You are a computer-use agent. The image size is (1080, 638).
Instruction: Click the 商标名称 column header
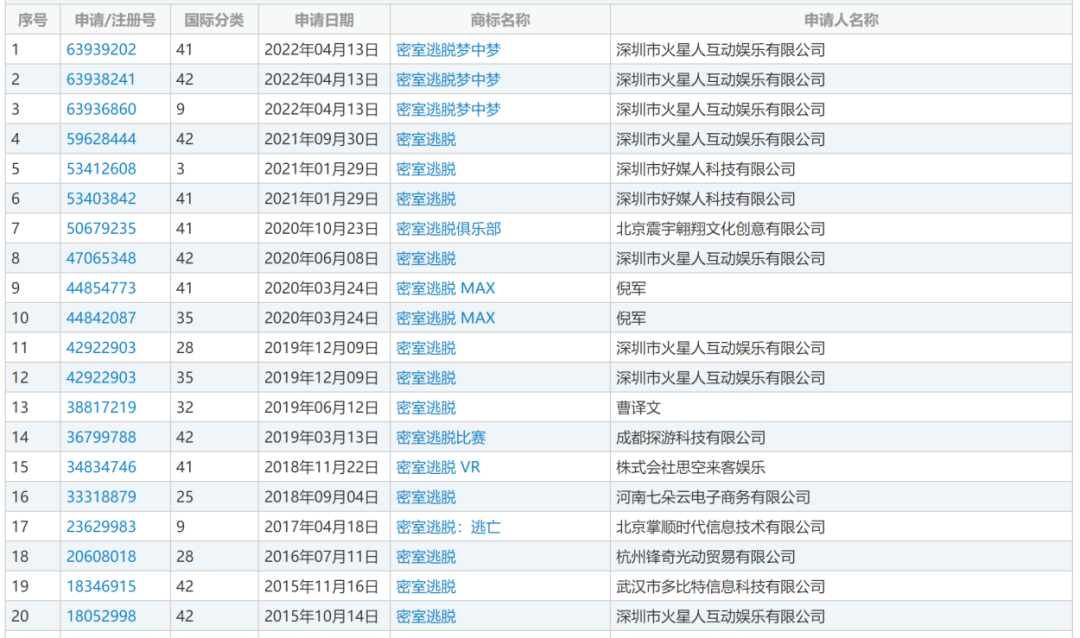pyautogui.click(x=500, y=20)
